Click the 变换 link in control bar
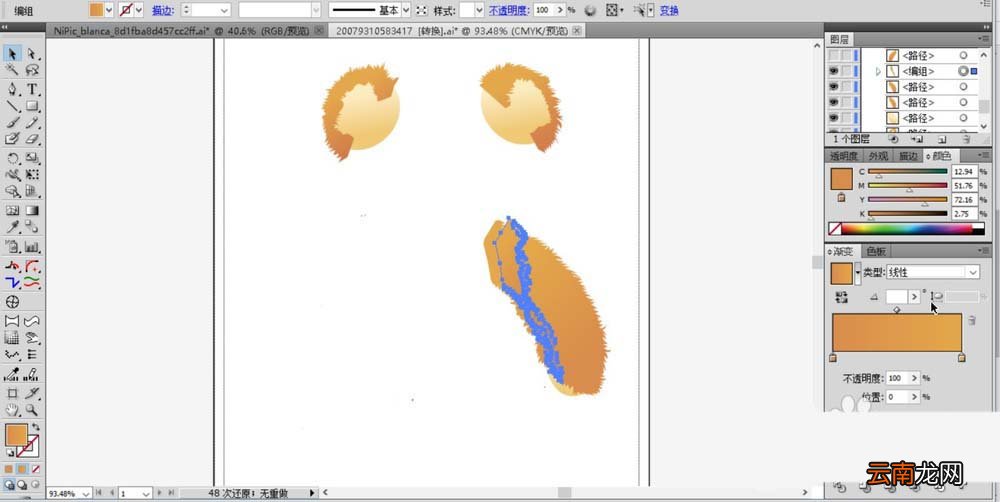This screenshot has width=1000, height=502. click(x=669, y=10)
